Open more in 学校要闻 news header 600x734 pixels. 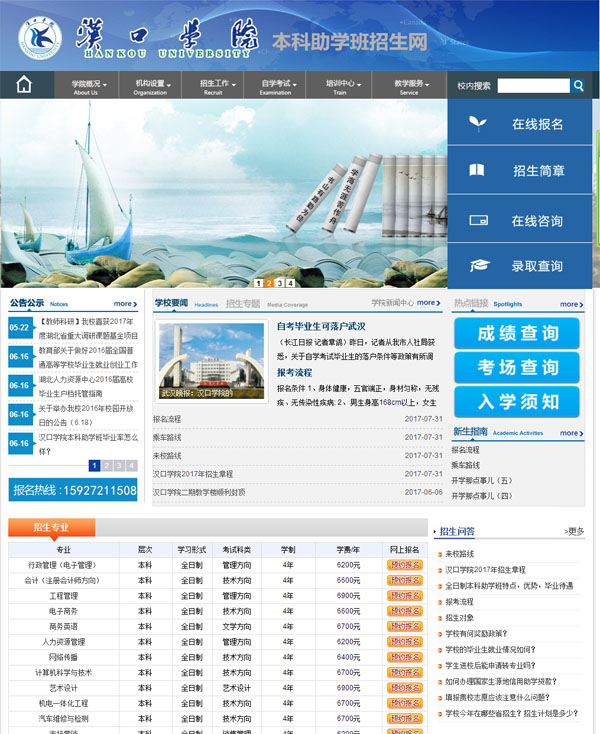(x=429, y=303)
